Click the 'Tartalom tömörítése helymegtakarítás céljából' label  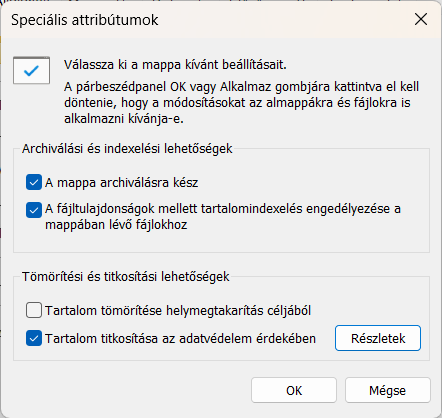178,311
